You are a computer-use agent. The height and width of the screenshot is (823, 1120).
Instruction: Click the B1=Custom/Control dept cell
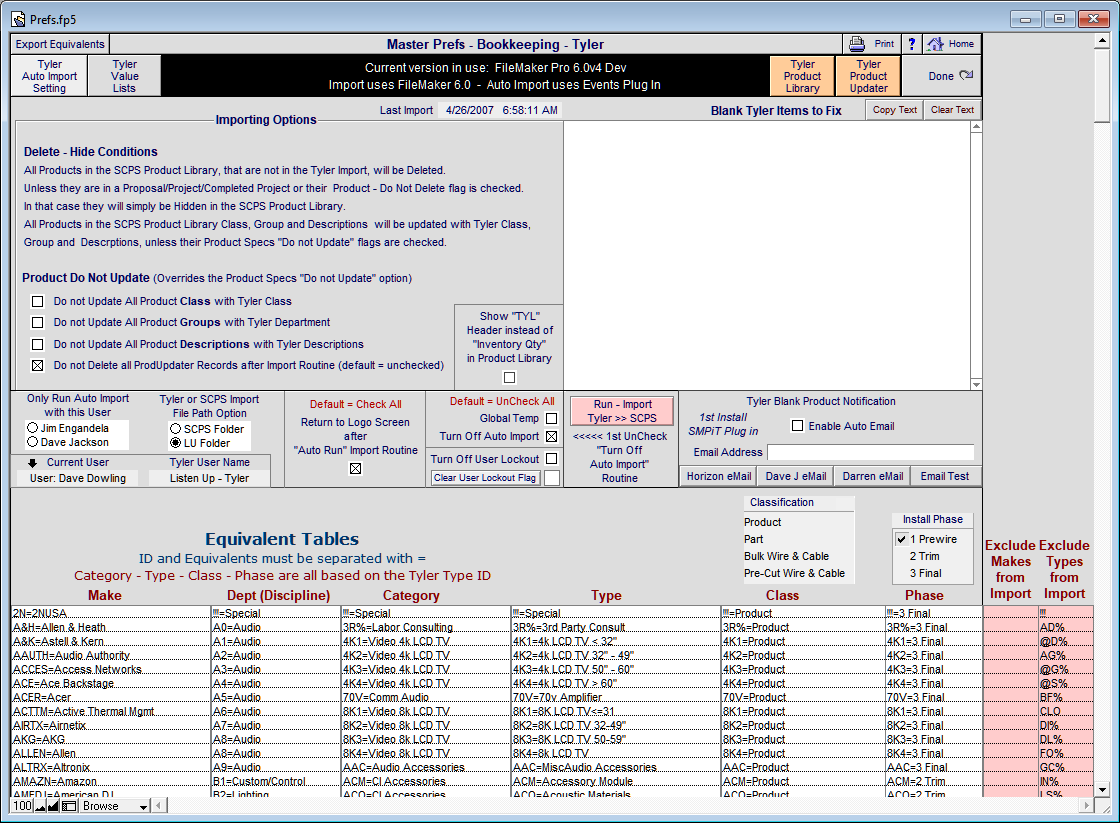[x=276, y=782]
